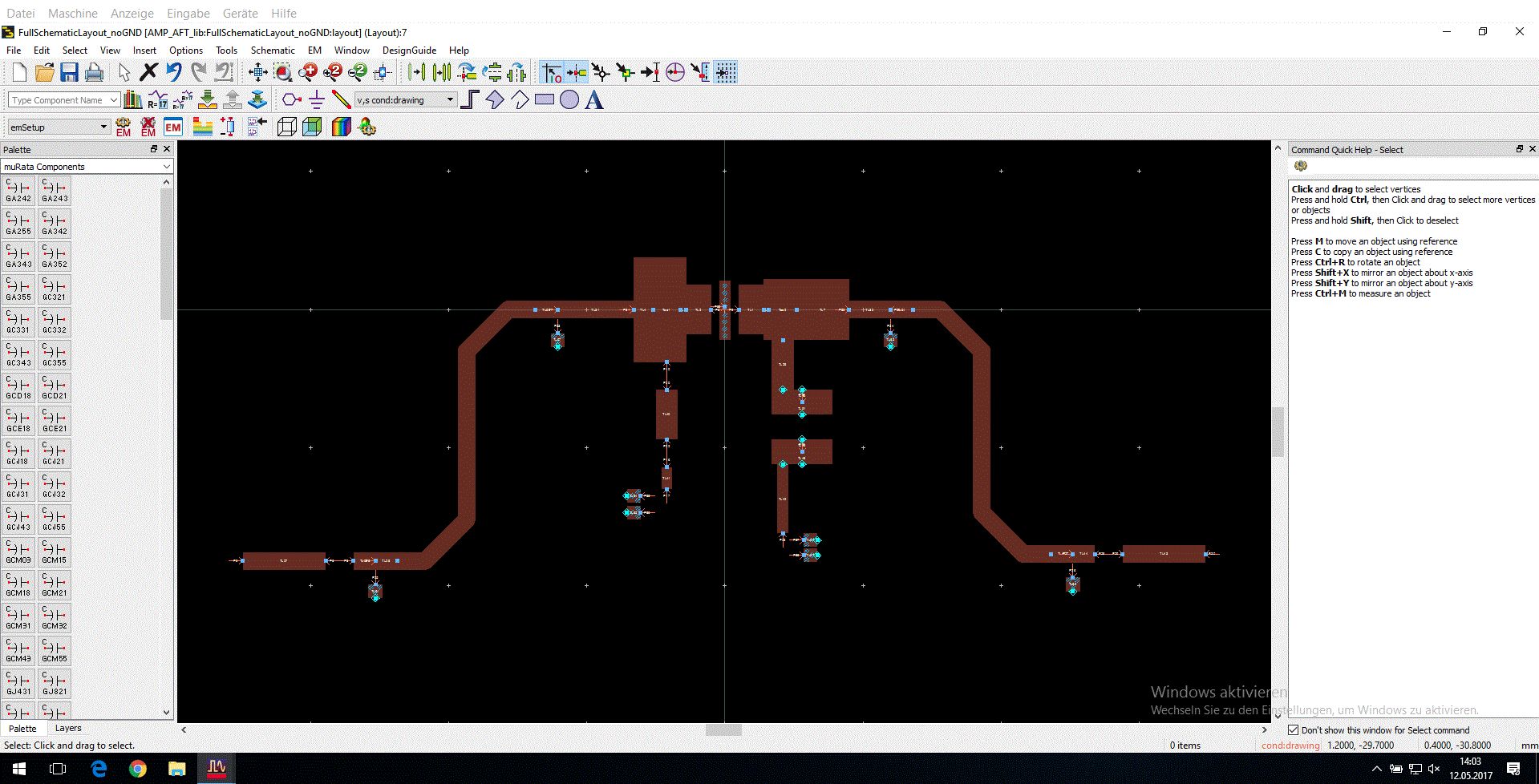Choose the Insert Text 'A' tool
The width and height of the screenshot is (1539, 784).
tap(594, 100)
